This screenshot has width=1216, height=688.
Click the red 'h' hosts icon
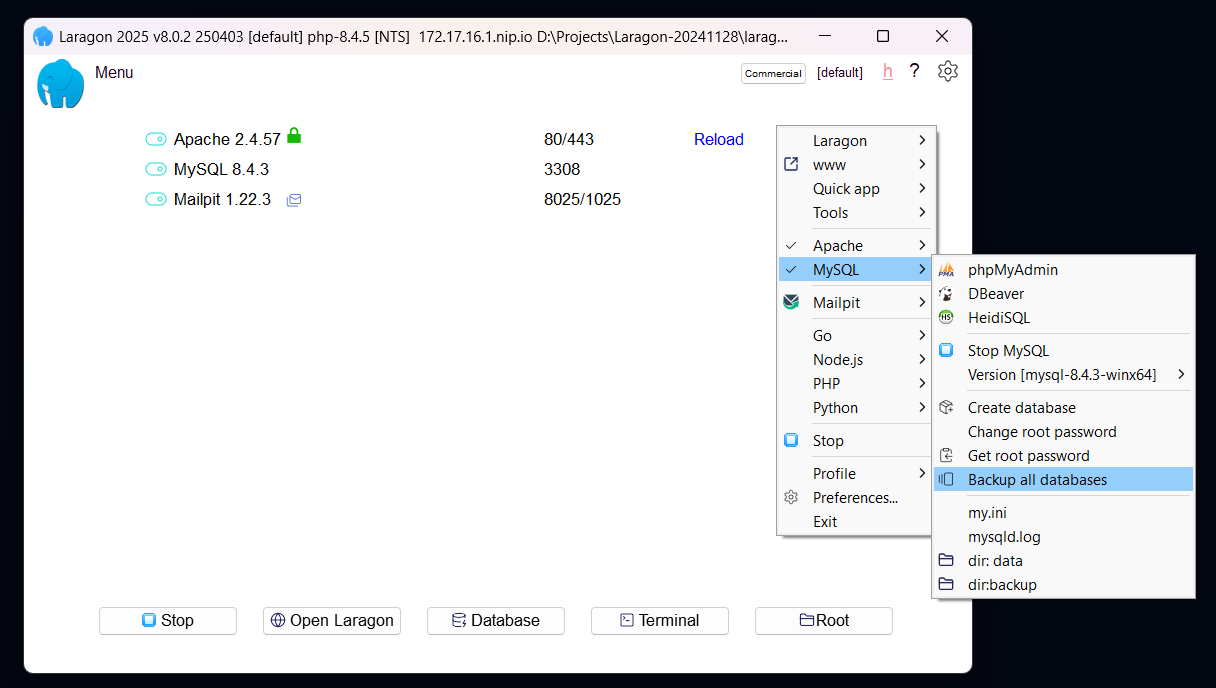tap(887, 71)
